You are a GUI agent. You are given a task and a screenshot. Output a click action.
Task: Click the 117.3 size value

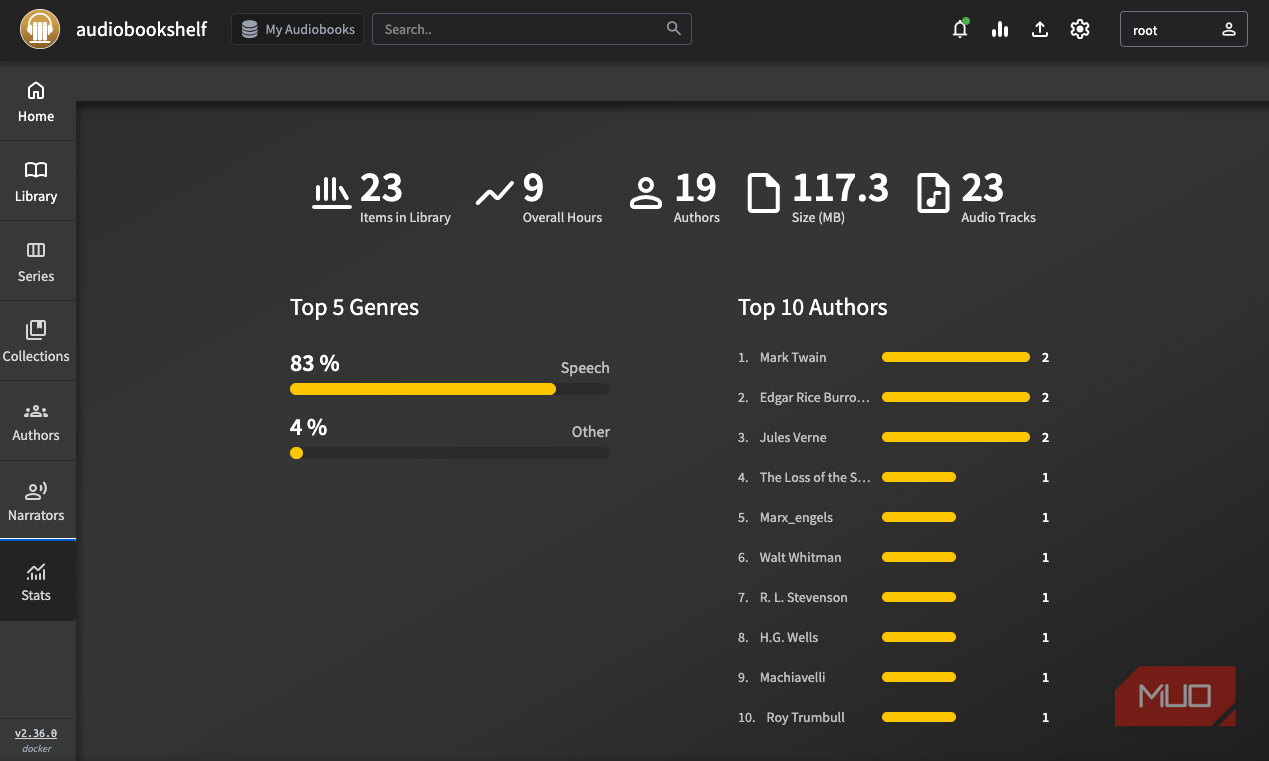(840, 187)
